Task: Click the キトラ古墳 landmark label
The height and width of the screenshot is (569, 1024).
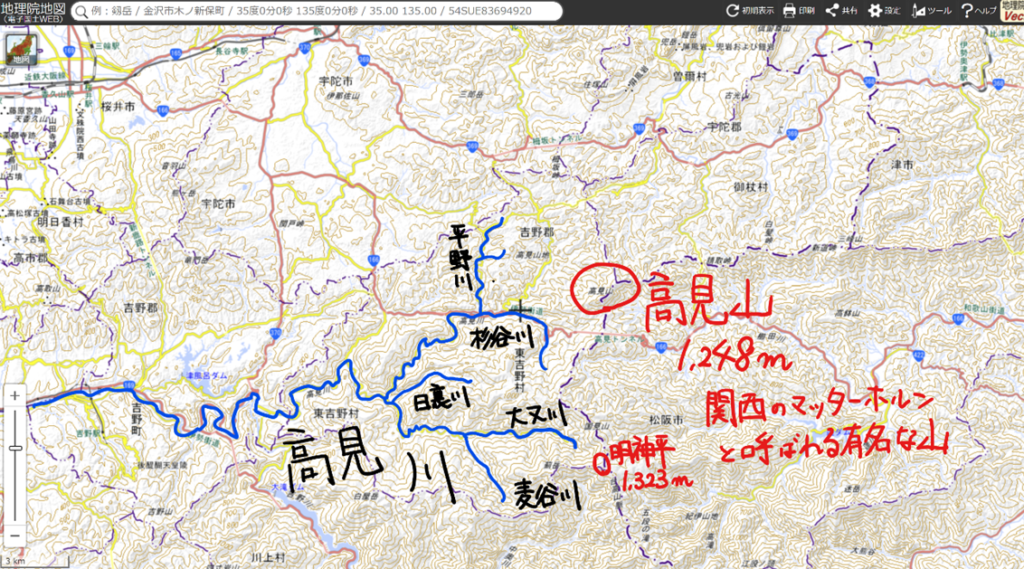Action: (26, 240)
